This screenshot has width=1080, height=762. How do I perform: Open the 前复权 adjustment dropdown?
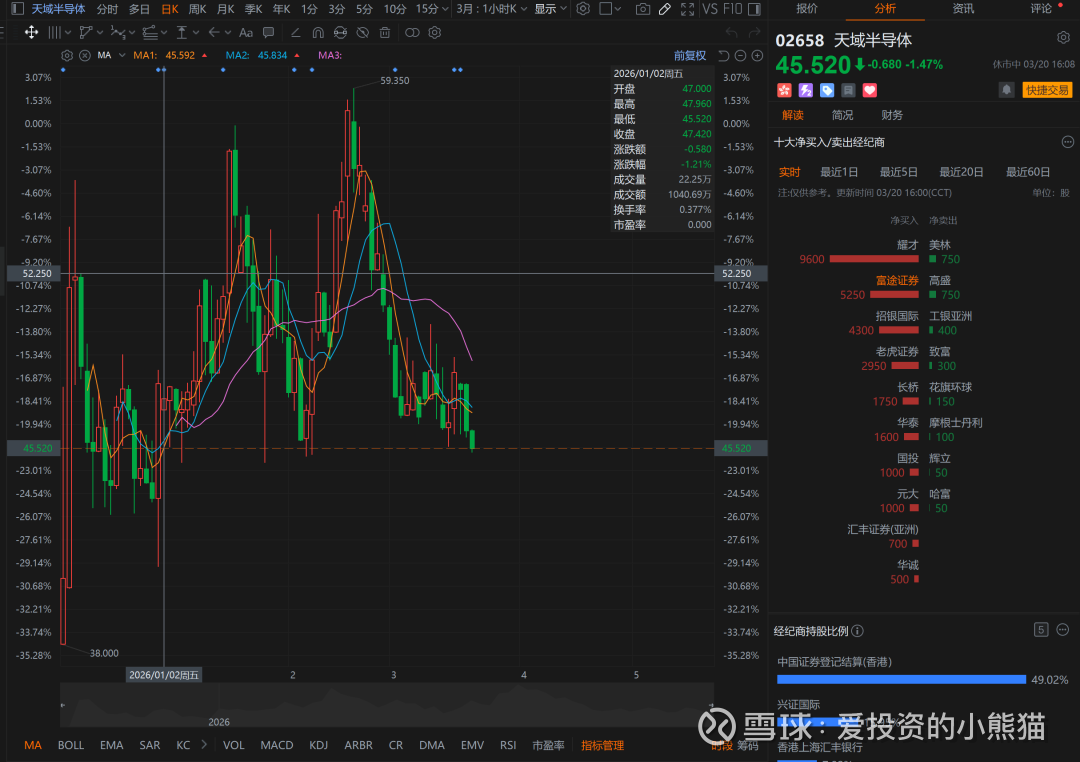(x=690, y=55)
